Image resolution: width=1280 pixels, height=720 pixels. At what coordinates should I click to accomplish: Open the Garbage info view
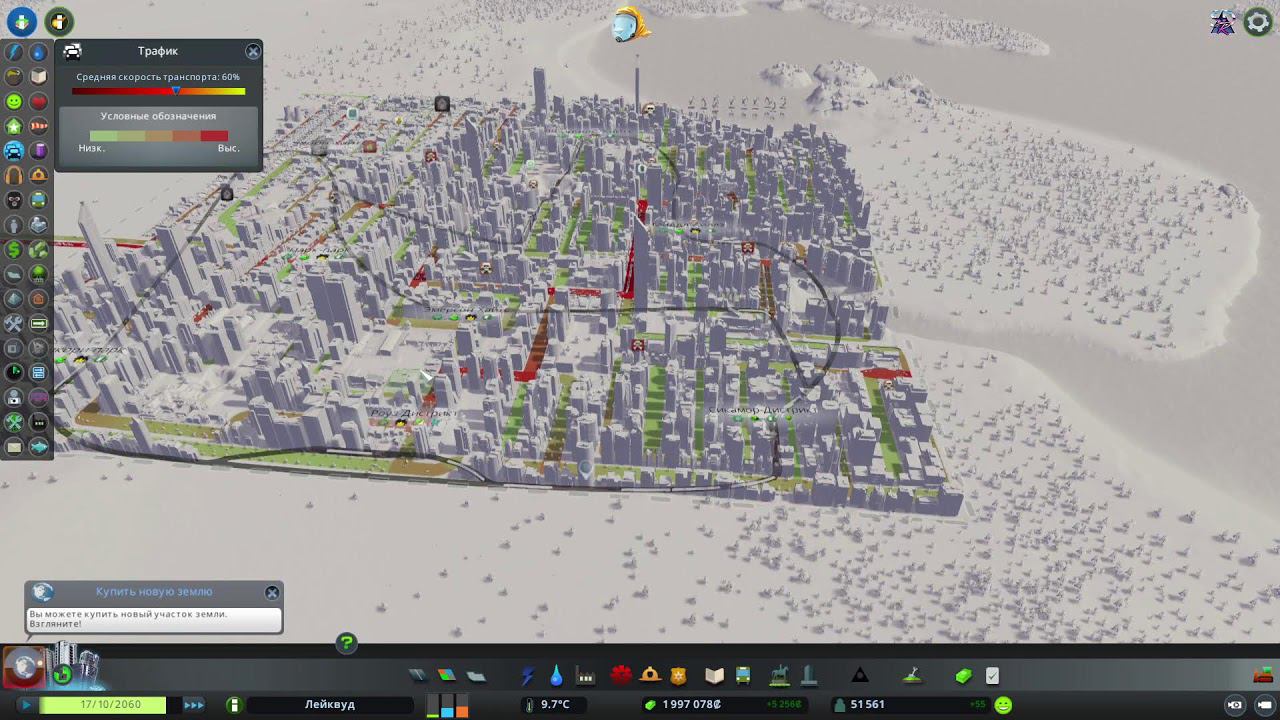click(14, 77)
